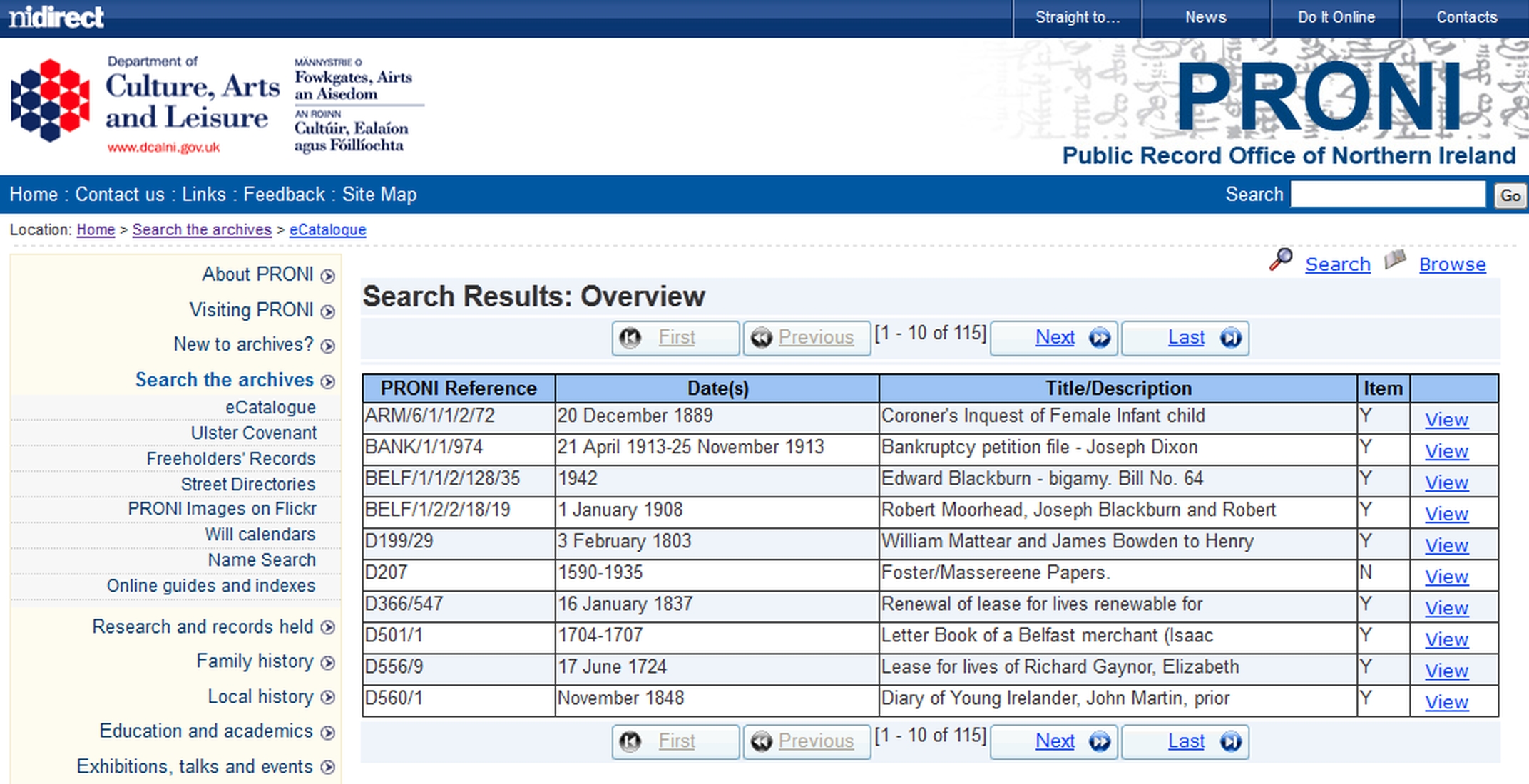Click the magnifying glass Search icon
This screenshot has height=784, width=1529.
pyautogui.click(x=1281, y=259)
